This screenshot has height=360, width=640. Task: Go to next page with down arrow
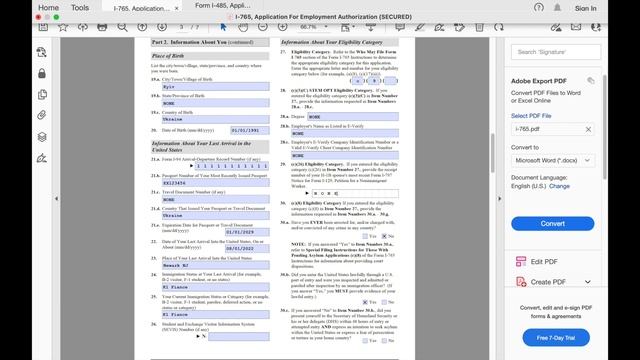(x=162, y=27)
